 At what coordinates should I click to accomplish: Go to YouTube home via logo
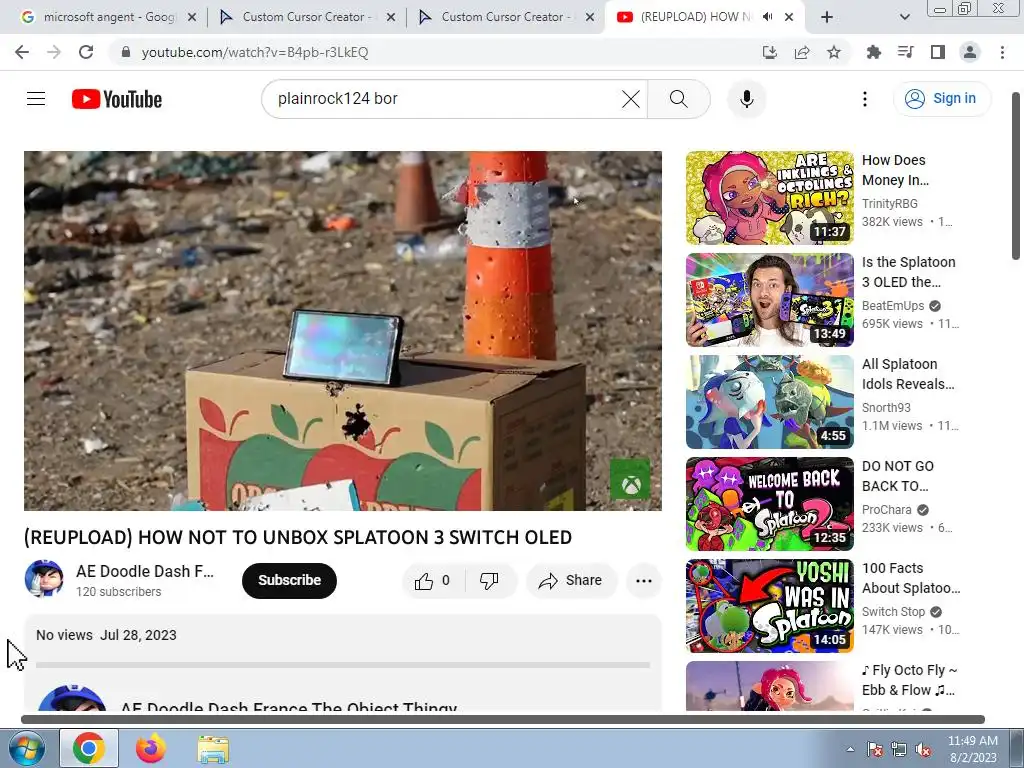[117, 99]
